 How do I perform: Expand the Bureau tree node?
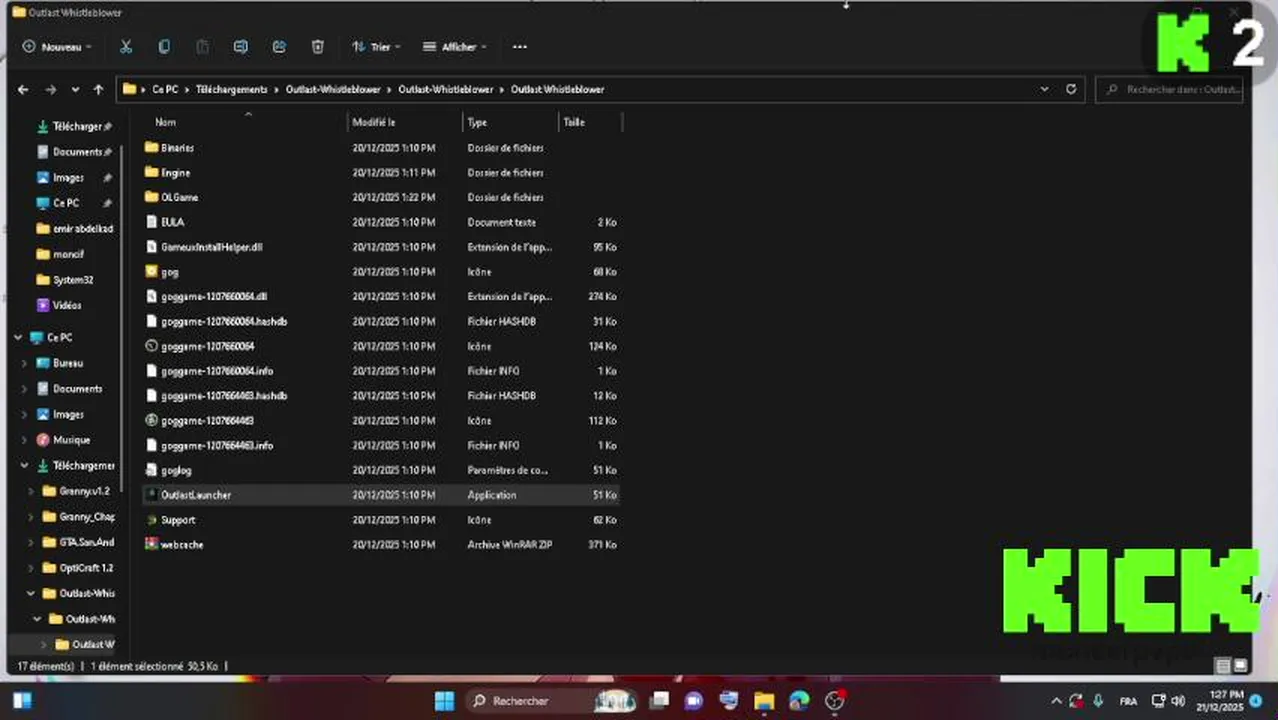coord(25,364)
